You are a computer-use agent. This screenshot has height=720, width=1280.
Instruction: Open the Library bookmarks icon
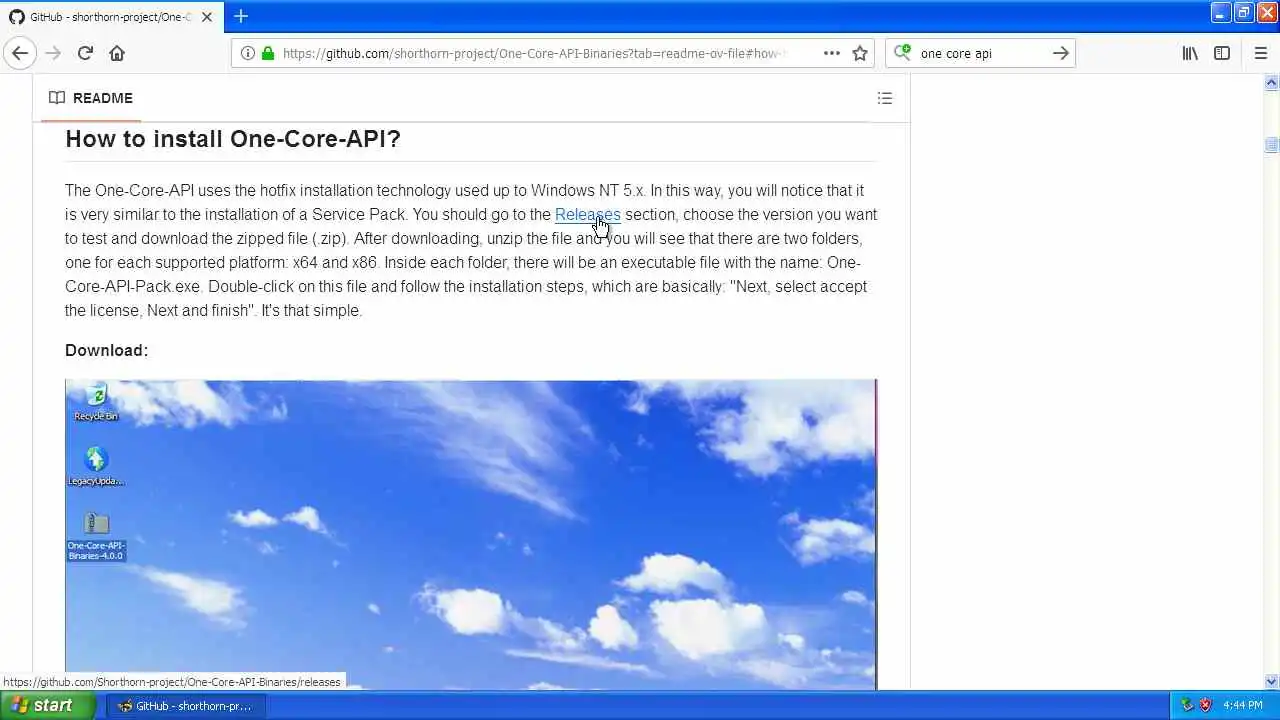click(x=1190, y=53)
